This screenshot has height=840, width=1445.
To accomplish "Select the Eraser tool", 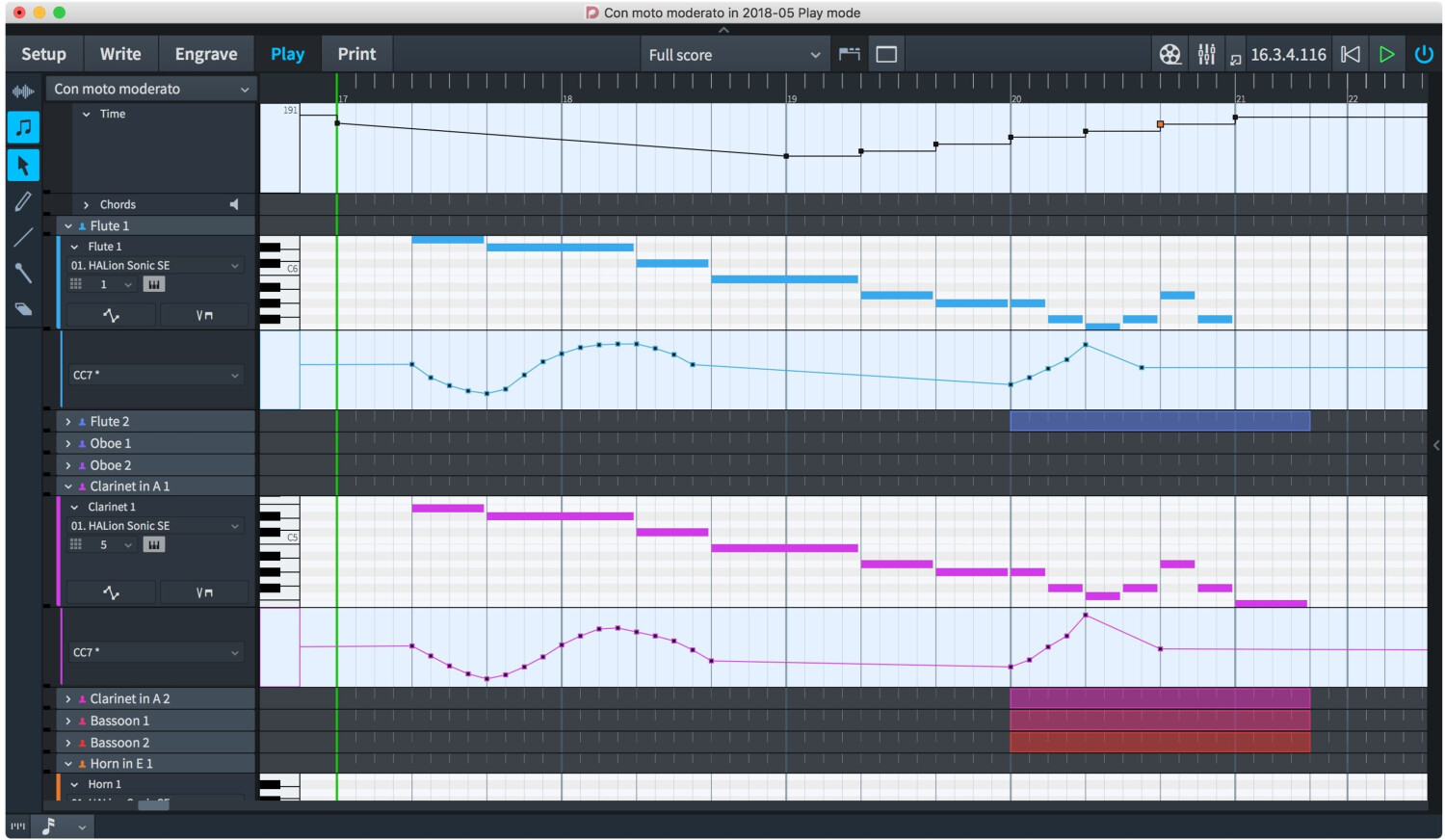I will tap(23, 309).
